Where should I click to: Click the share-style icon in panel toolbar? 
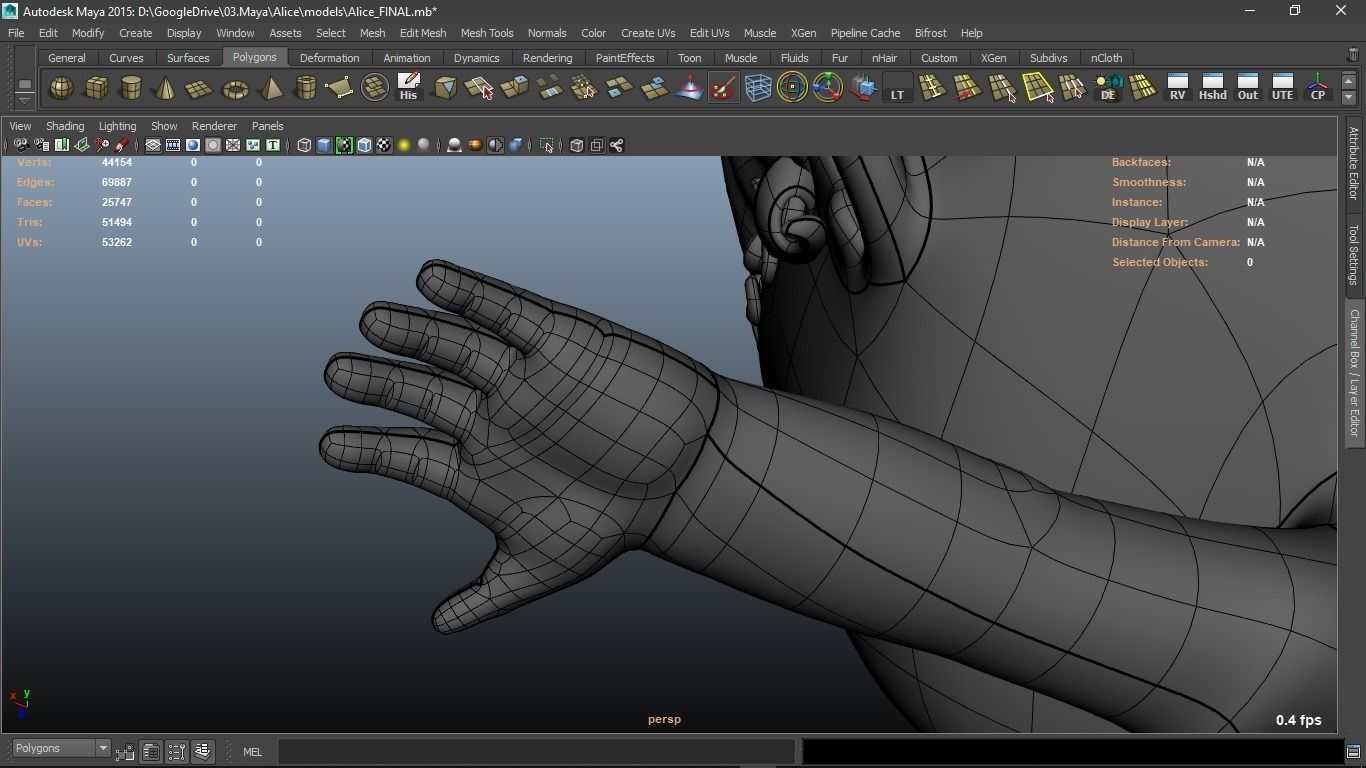pos(617,146)
